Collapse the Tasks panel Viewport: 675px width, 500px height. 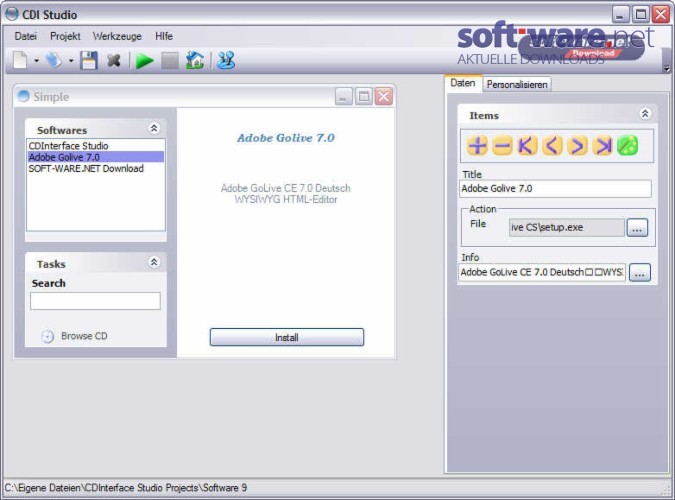[x=154, y=262]
